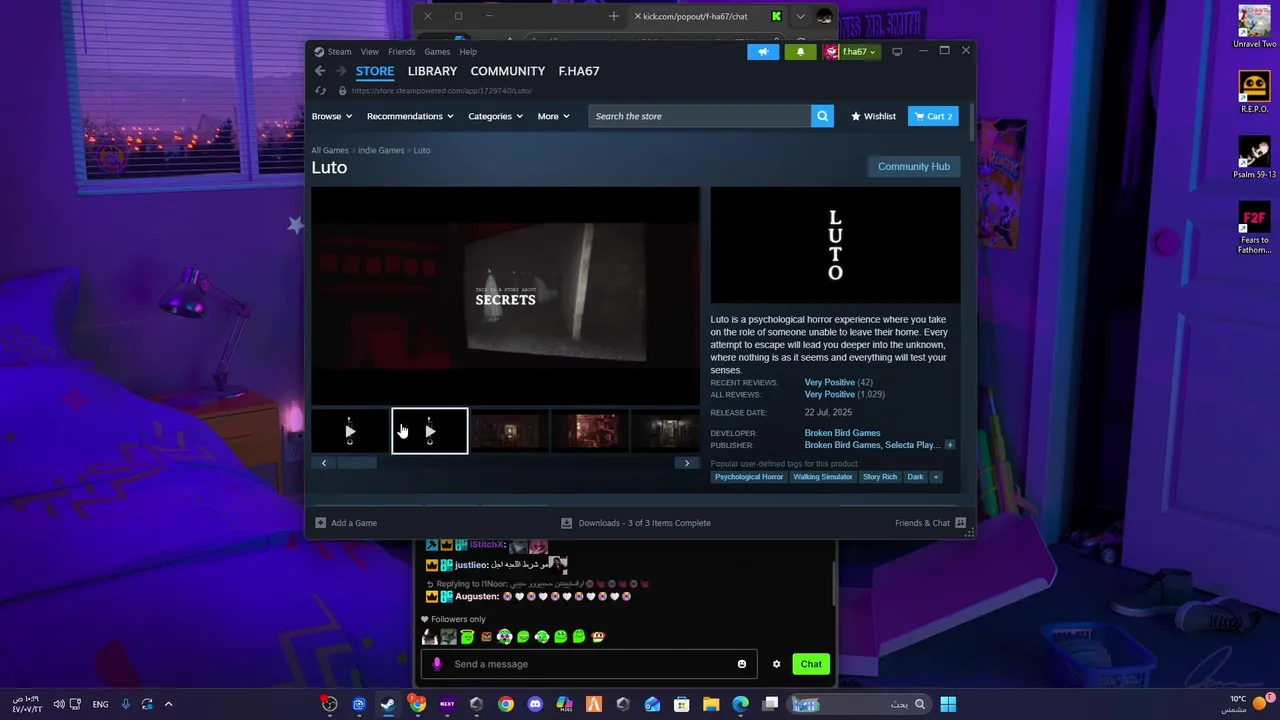The image size is (1280, 720).
Task: Open the Kick browser tab list chevron
Action: click(800, 16)
